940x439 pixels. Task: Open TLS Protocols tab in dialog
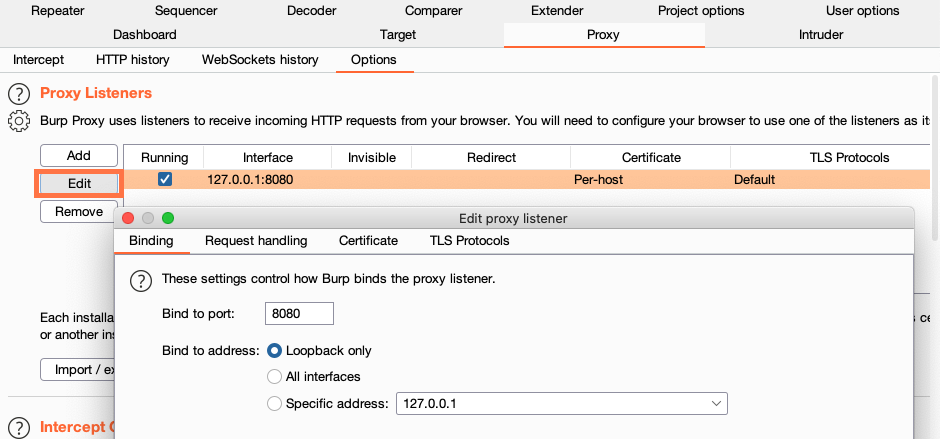click(x=469, y=241)
